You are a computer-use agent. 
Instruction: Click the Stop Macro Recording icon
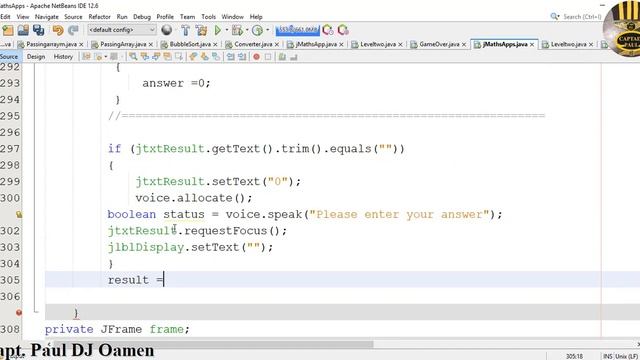pos(268,57)
